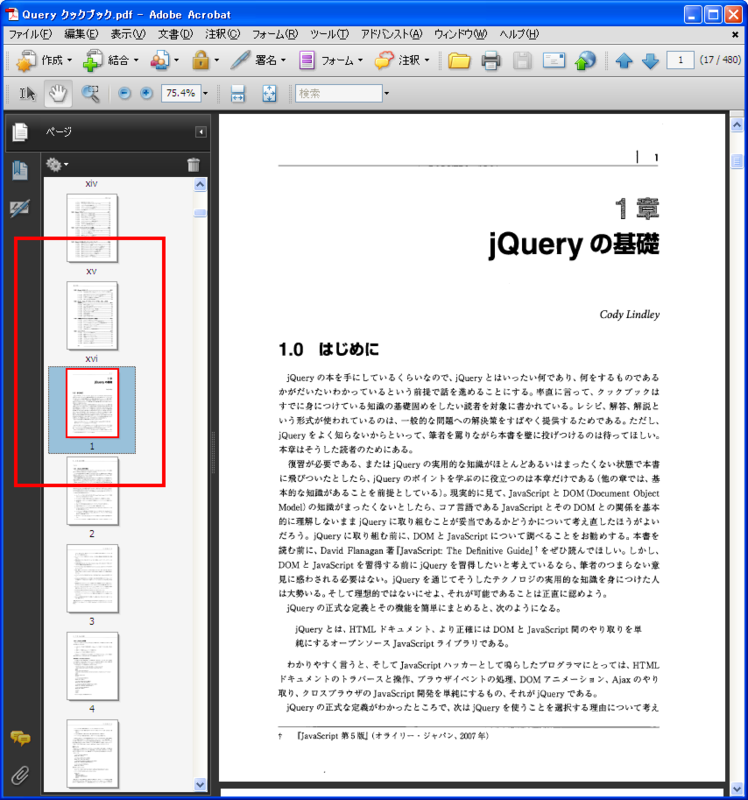Select the page 3 thumbnail
Image resolution: width=748 pixels, height=800 pixels.
92,579
